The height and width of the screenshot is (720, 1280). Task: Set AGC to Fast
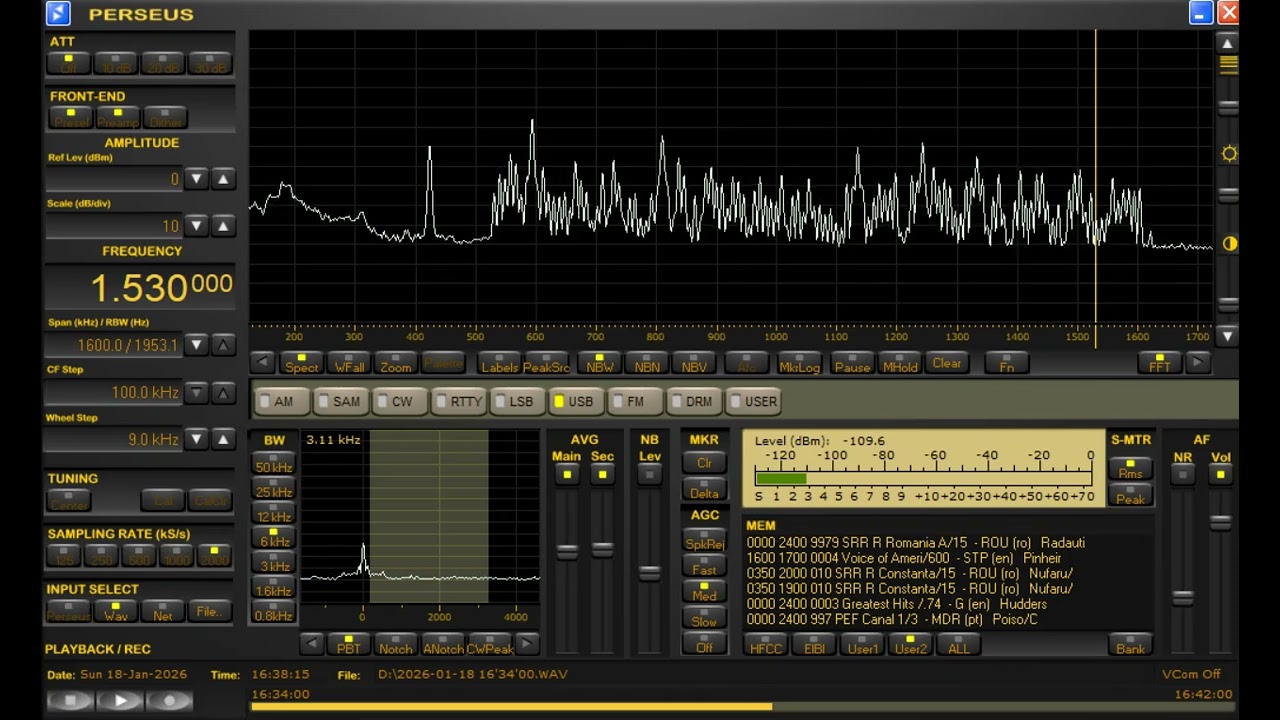click(704, 566)
